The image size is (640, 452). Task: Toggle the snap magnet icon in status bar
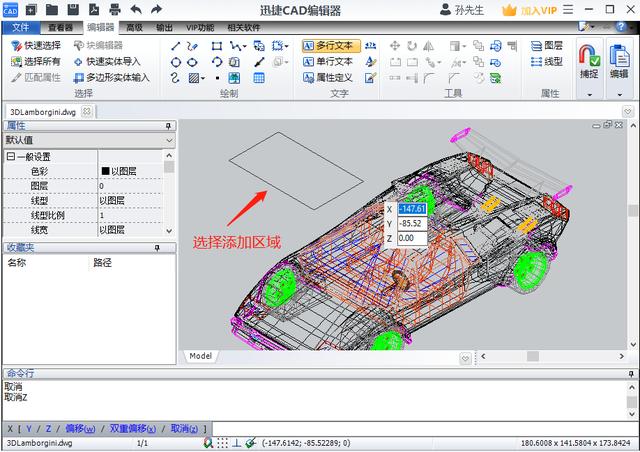209,443
